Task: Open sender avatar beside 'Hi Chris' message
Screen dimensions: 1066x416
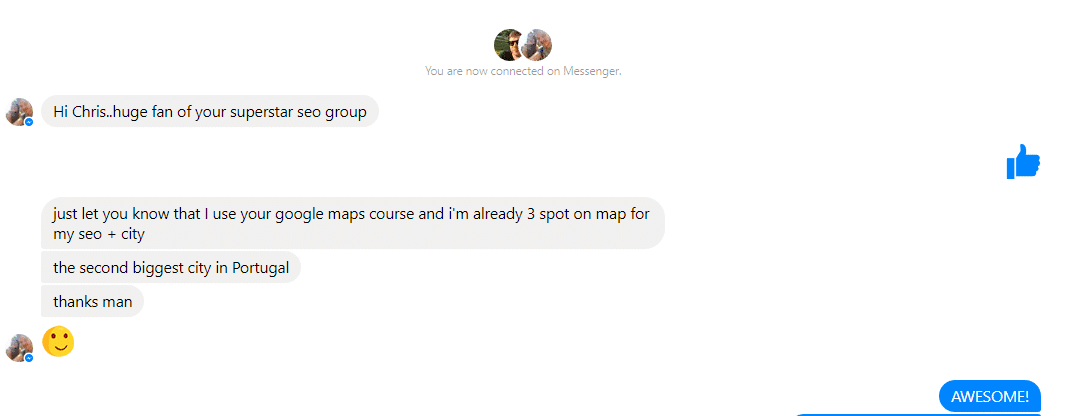Action: [20, 112]
